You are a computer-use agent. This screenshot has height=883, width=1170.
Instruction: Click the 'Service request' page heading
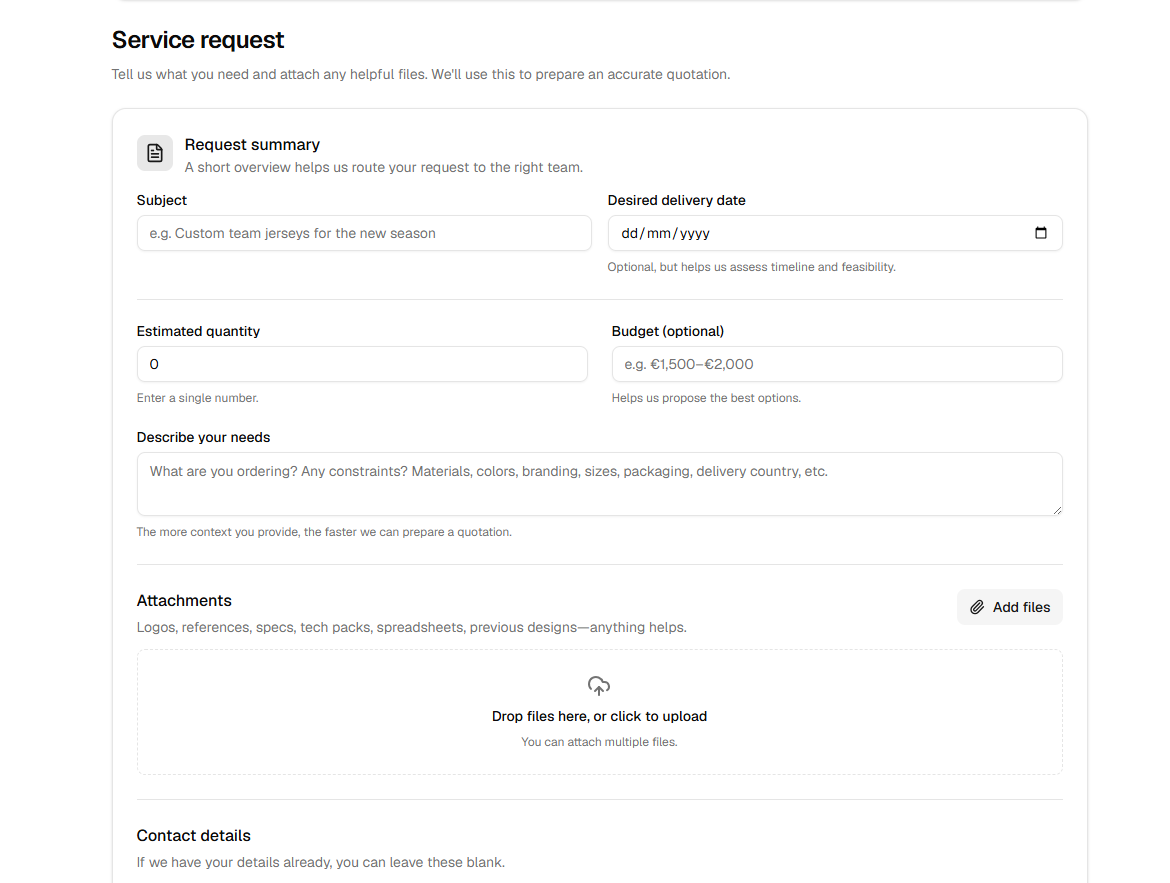click(198, 39)
